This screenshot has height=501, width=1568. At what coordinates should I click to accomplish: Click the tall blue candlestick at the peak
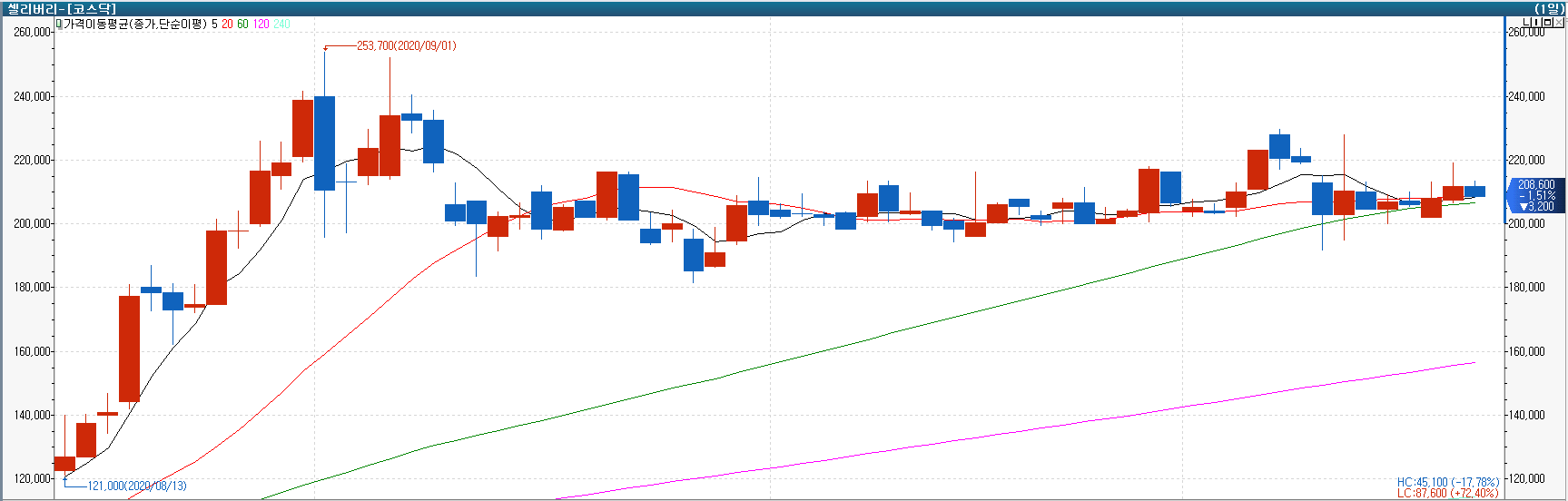coord(324,143)
